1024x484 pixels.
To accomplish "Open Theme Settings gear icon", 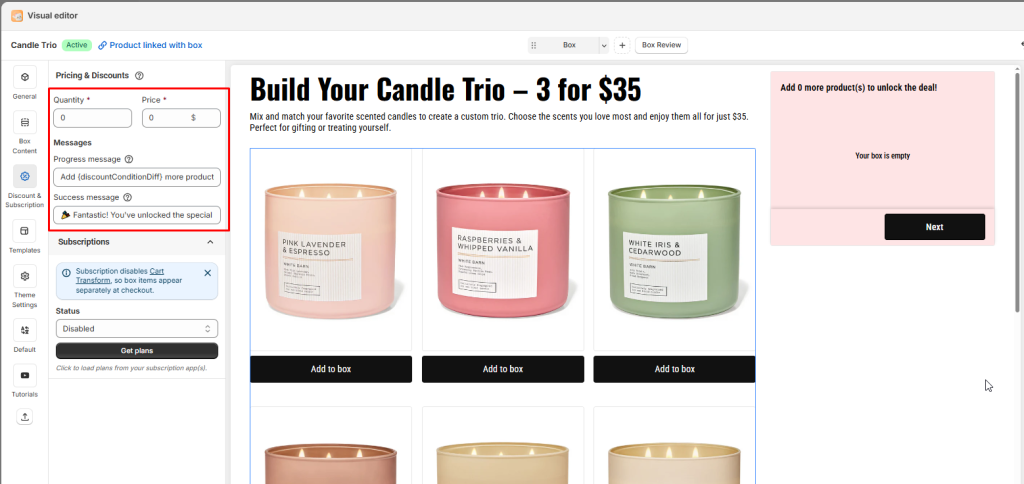I will tap(25, 276).
